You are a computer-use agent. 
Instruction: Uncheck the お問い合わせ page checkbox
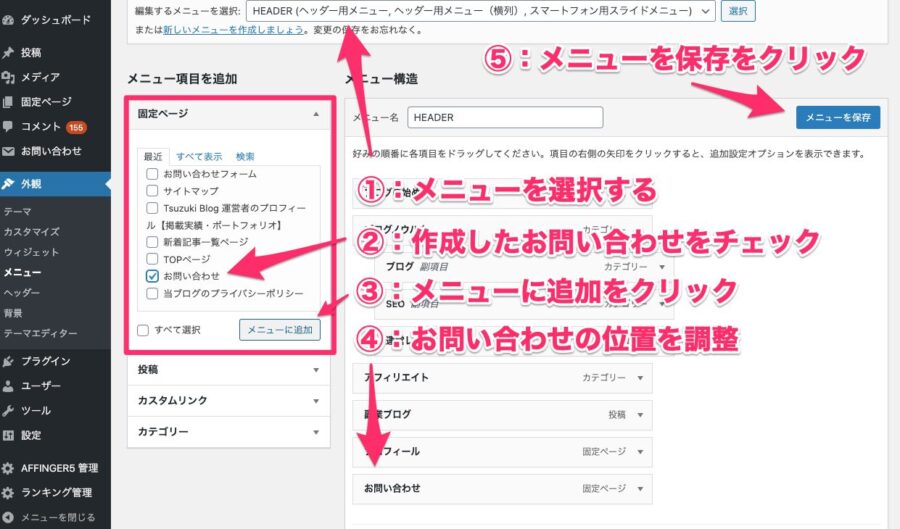coord(152,276)
